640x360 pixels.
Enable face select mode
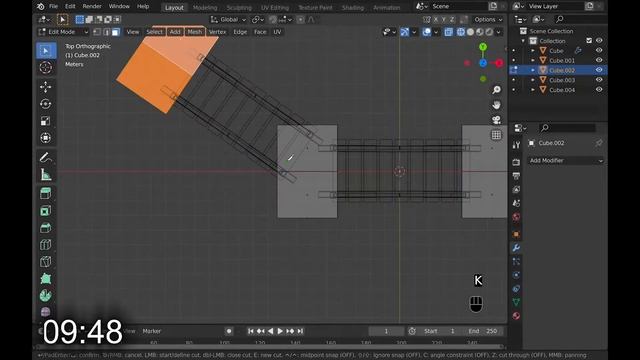click(x=116, y=32)
